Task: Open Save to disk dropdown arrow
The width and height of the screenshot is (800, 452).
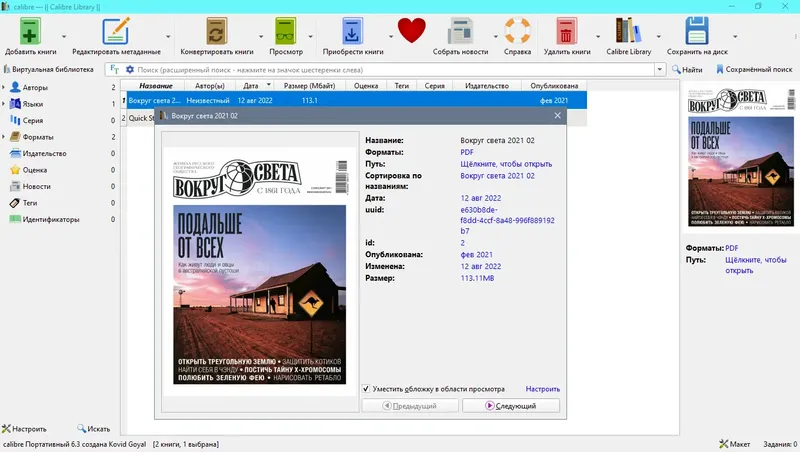Action: click(735, 37)
